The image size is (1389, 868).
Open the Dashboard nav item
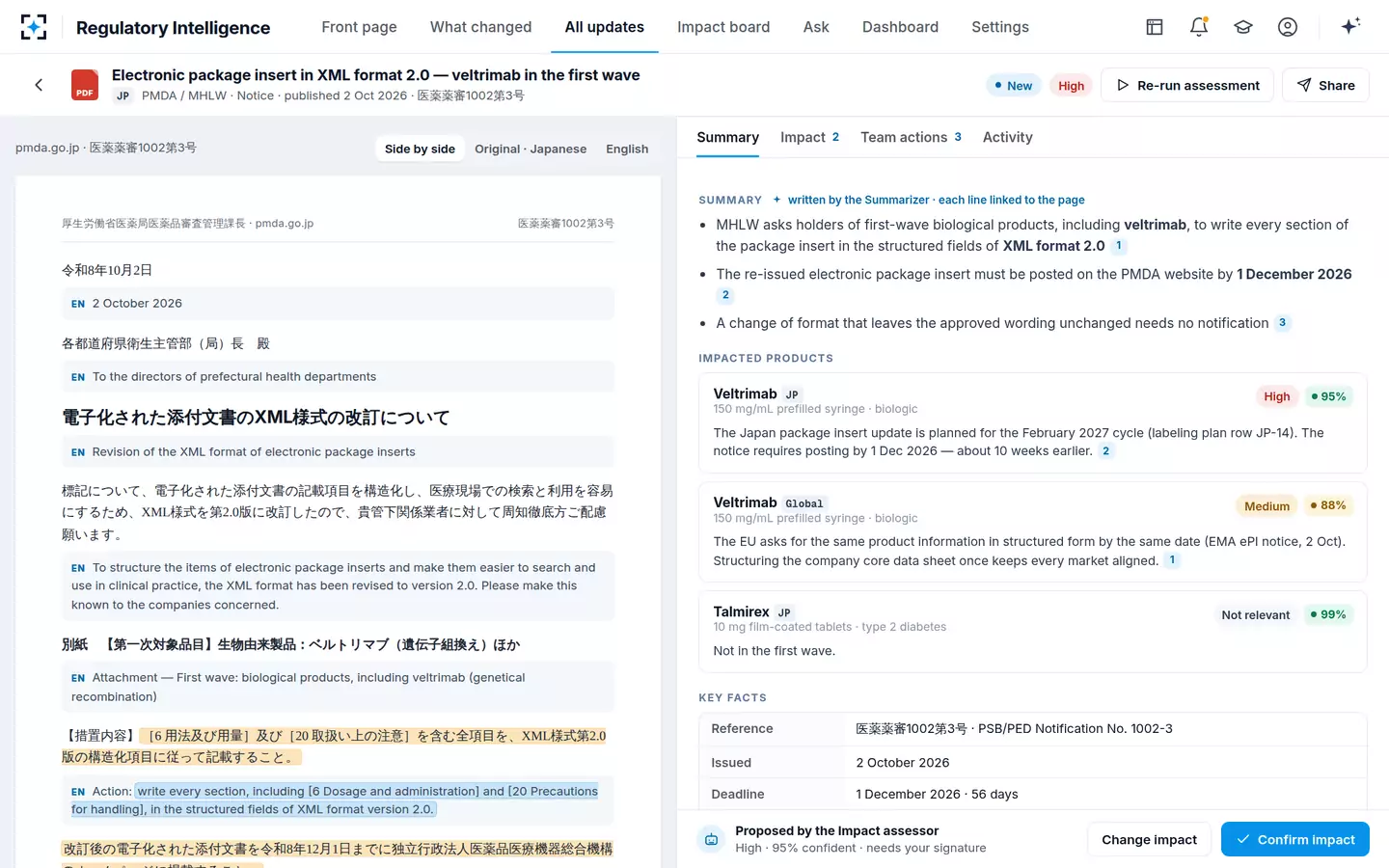[900, 27]
